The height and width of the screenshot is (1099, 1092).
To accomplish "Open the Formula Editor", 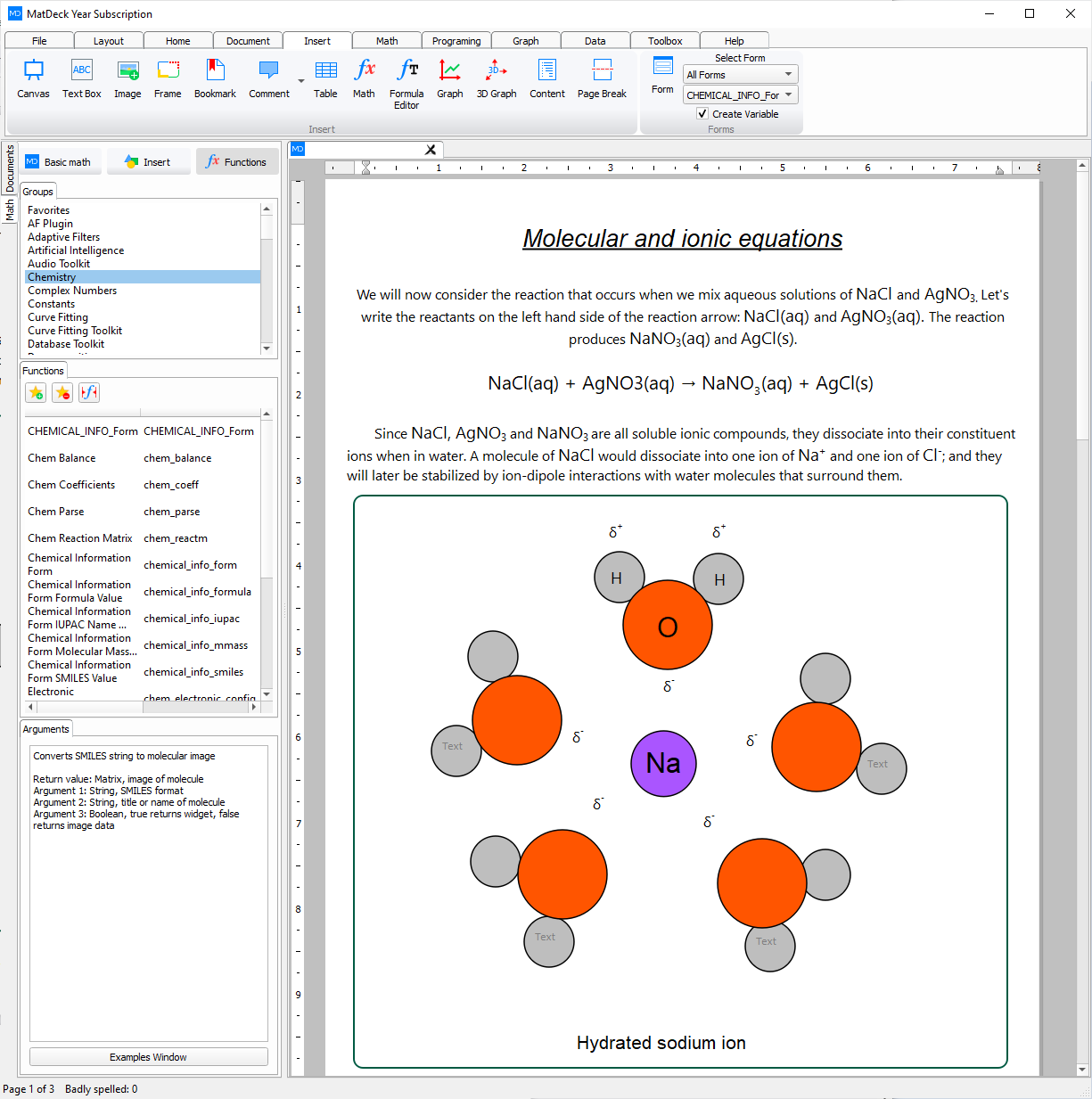I will 406,84.
